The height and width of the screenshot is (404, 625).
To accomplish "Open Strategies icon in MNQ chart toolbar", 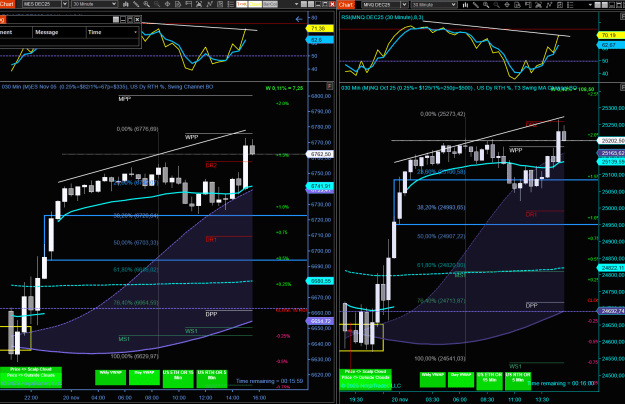I will 560,5.
